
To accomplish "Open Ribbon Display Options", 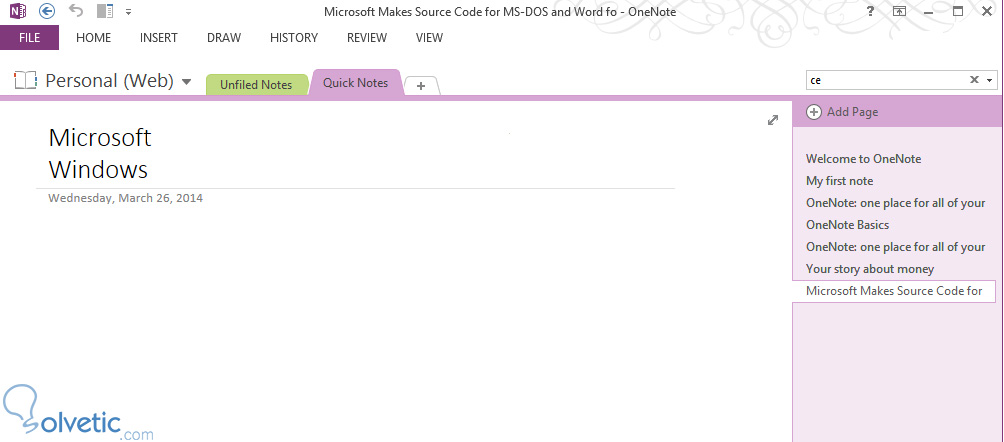I will (x=900, y=11).
